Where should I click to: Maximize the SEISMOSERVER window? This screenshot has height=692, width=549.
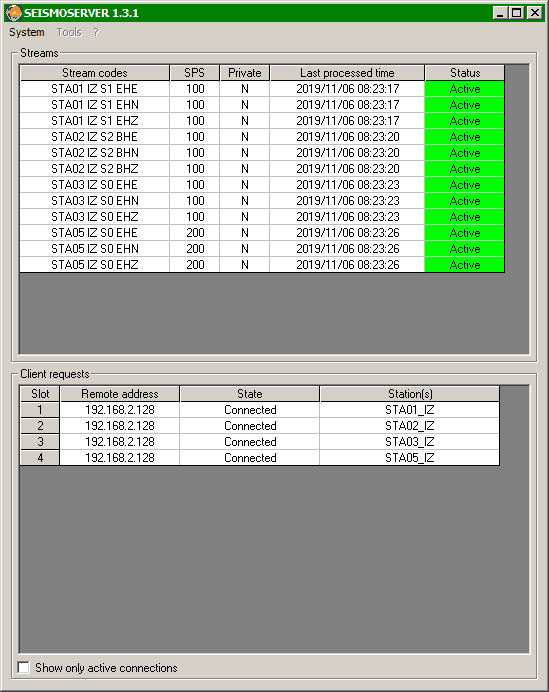point(517,13)
